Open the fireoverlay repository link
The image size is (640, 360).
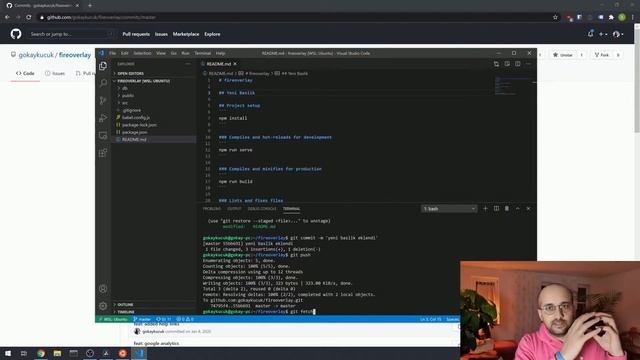click(x=75, y=55)
